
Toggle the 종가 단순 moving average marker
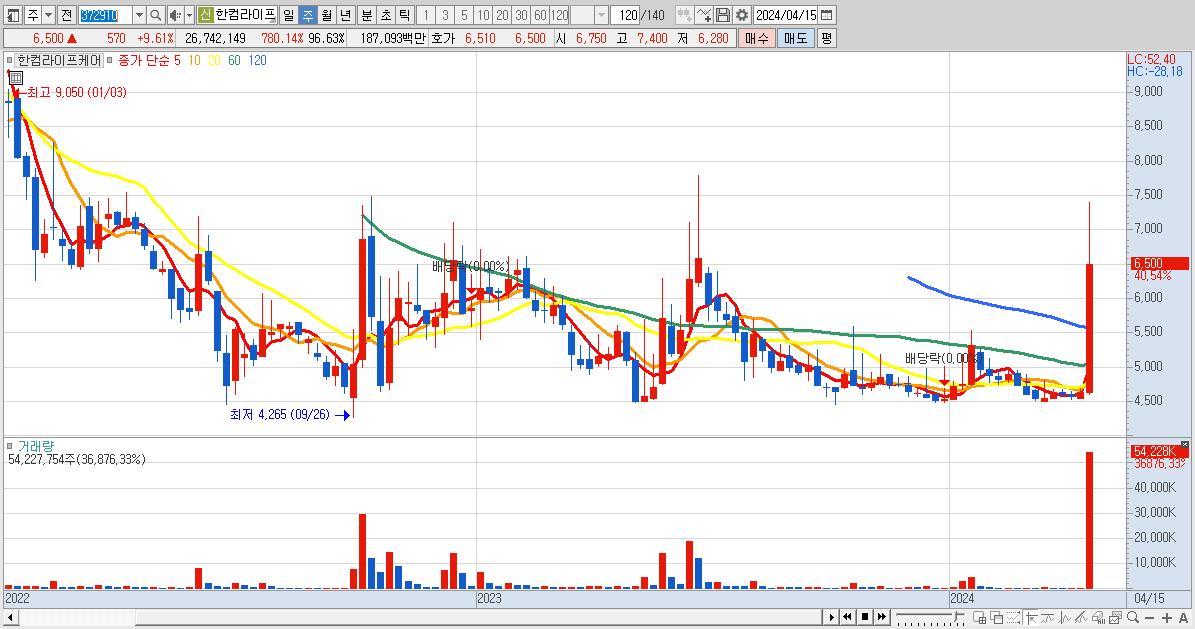(110, 60)
